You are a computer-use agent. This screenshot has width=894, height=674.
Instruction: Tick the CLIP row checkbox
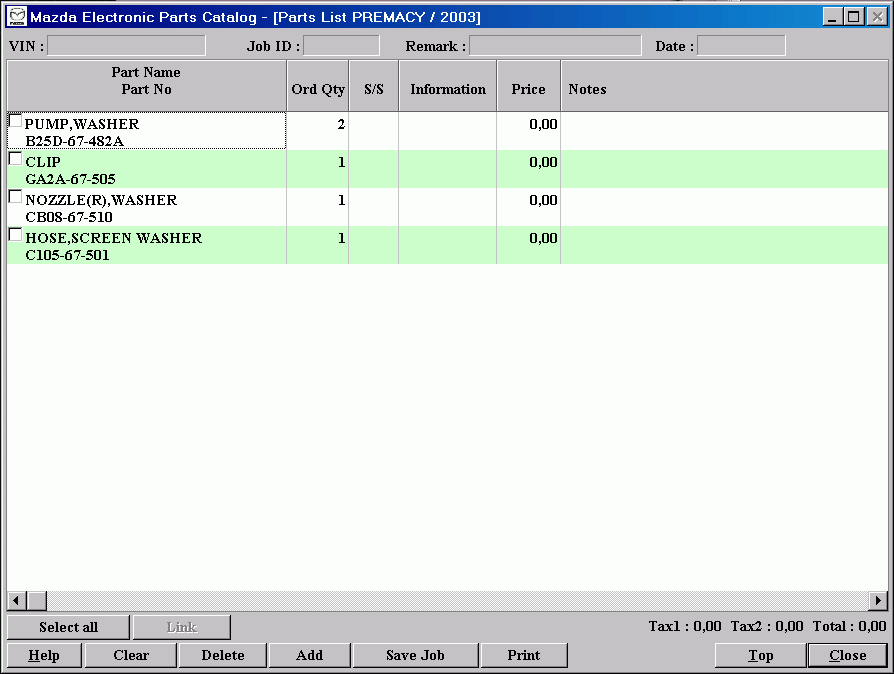point(15,159)
